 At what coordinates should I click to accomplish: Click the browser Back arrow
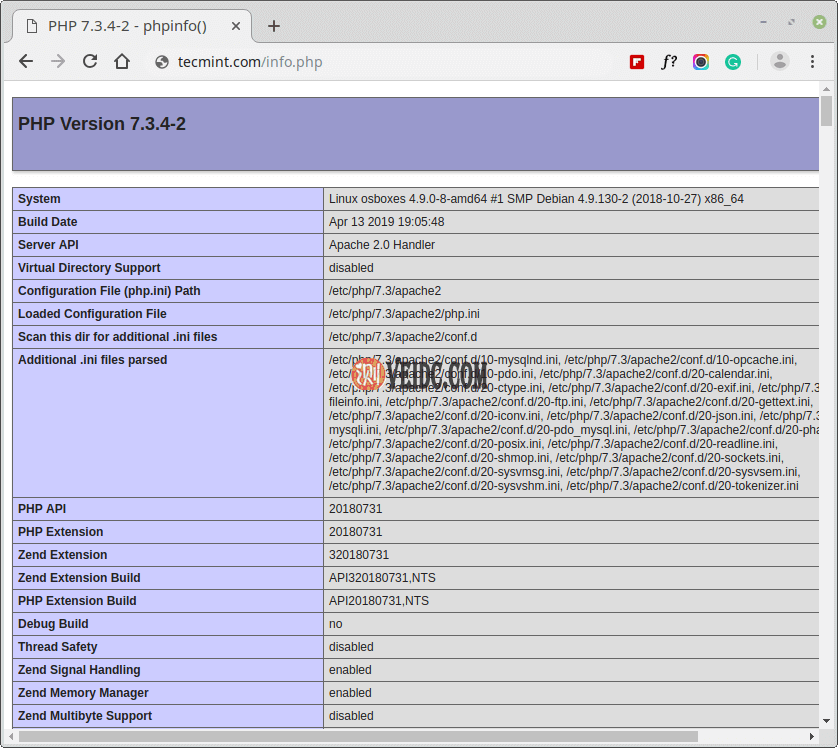pos(26,62)
